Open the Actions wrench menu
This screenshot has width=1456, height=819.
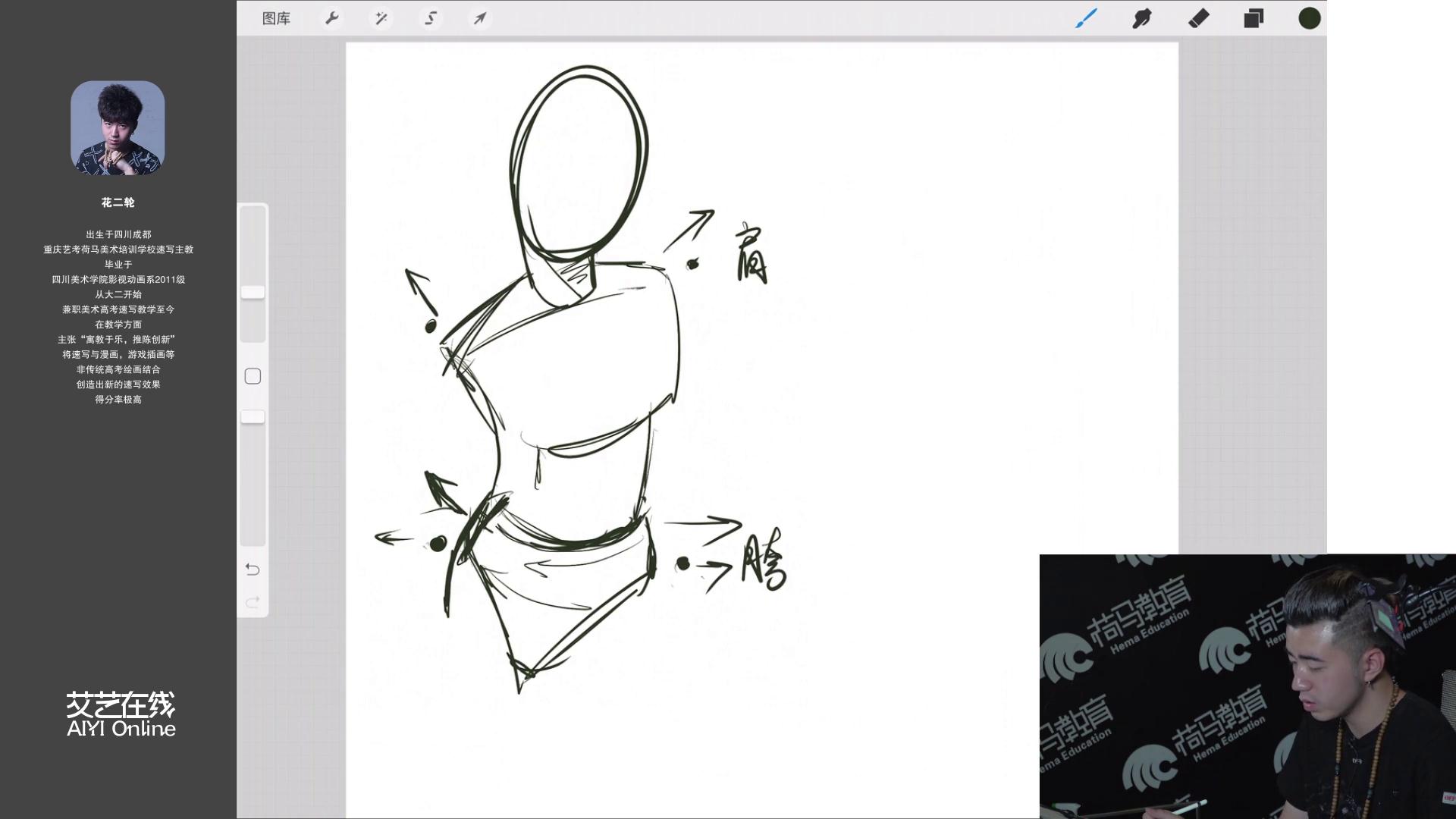pos(331,18)
